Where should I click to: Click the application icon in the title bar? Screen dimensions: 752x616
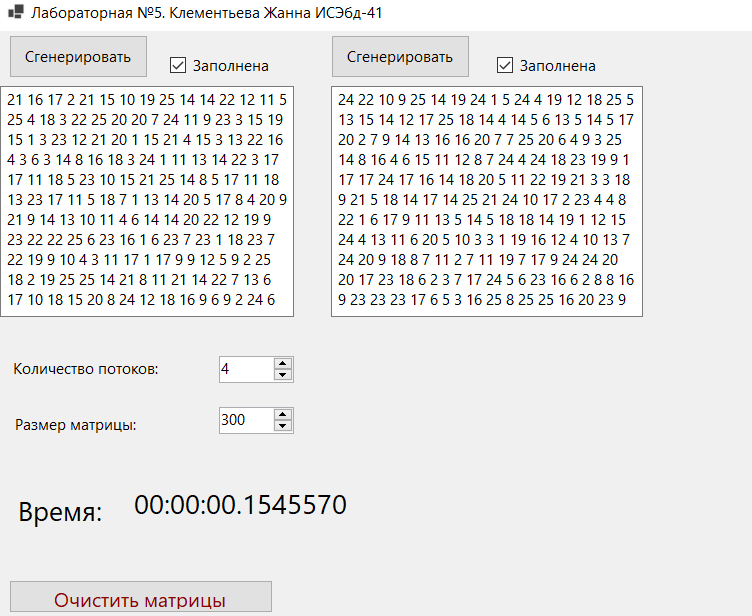(15, 13)
